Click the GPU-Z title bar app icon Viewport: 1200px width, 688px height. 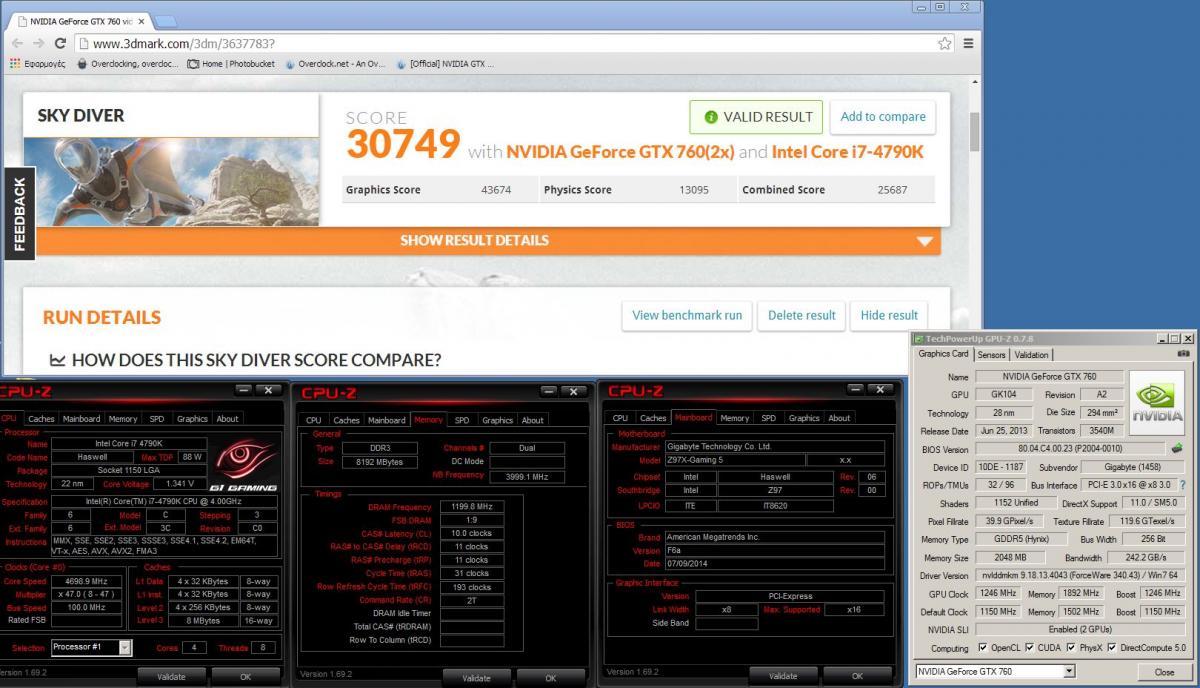(x=920, y=339)
